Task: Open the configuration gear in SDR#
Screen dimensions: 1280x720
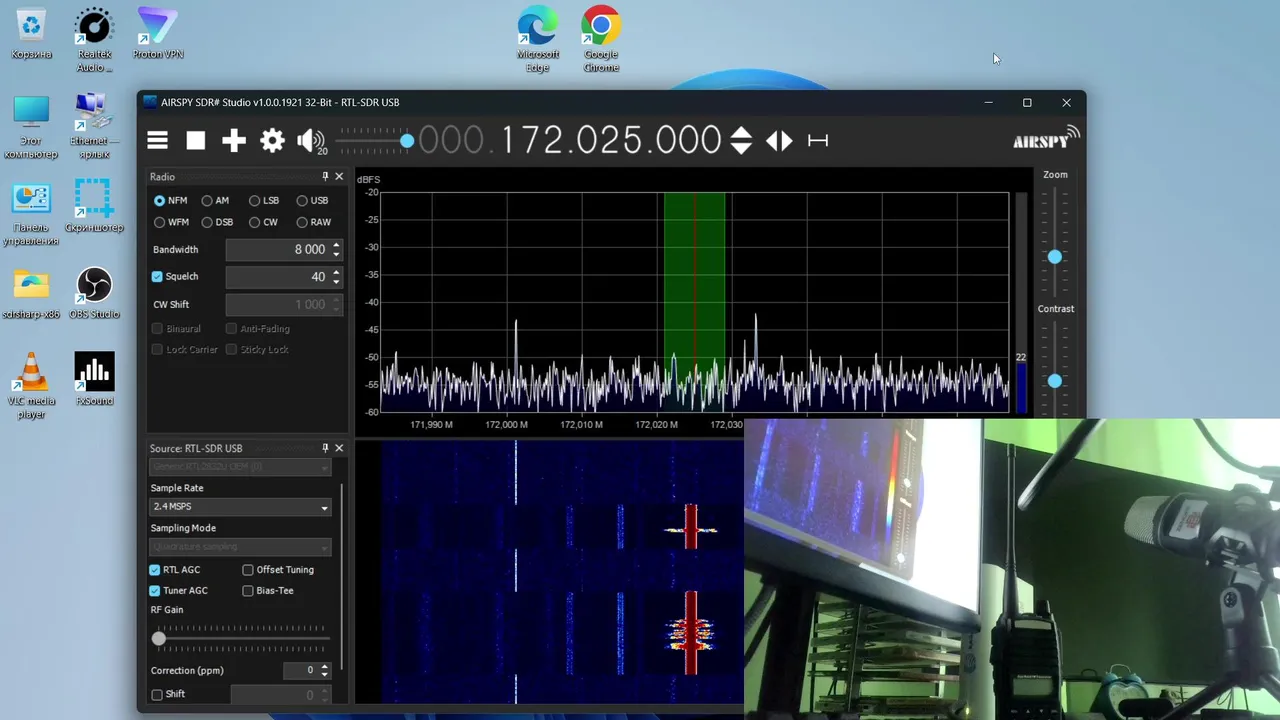Action: 272,141
